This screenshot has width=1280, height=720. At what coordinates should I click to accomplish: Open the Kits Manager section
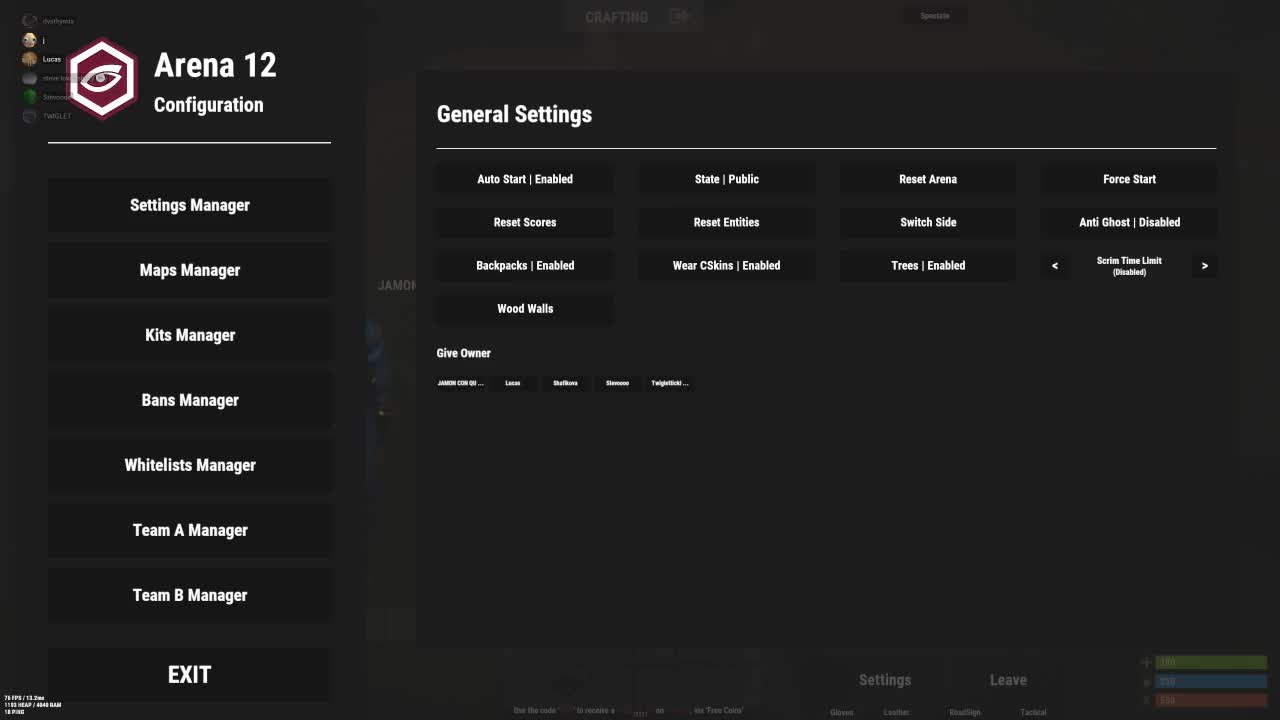pos(189,335)
